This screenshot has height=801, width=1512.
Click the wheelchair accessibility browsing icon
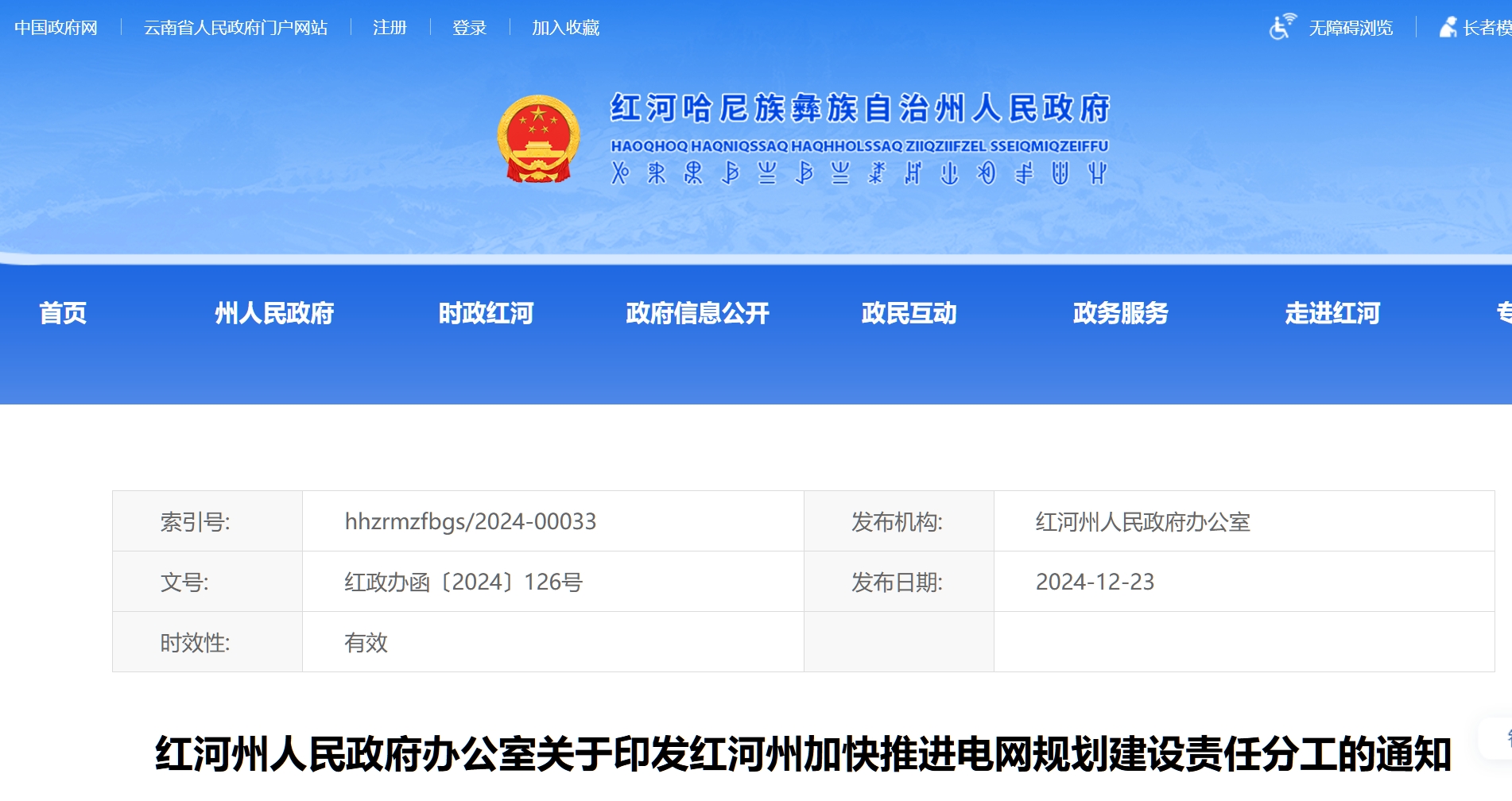click(1281, 27)
